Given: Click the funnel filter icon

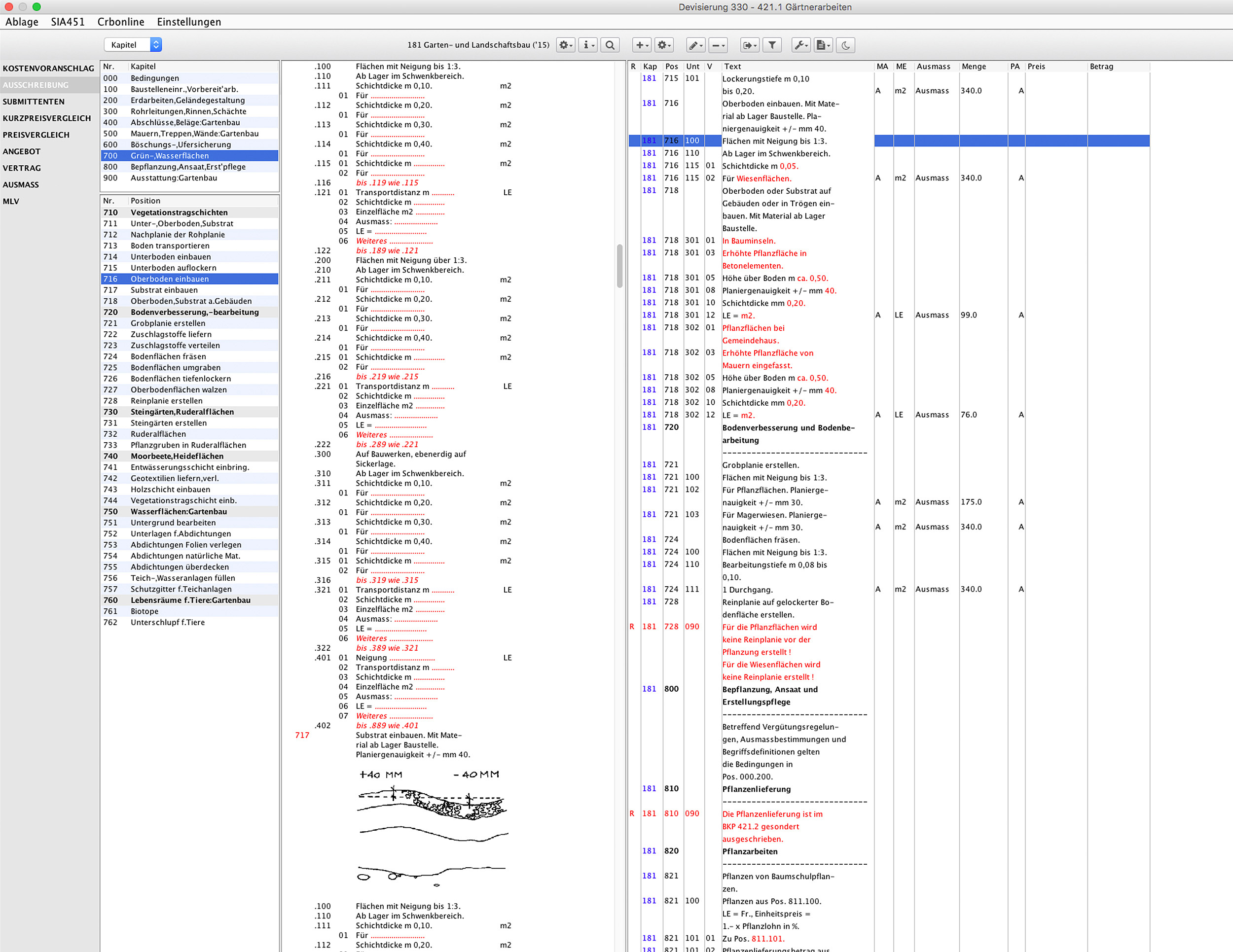Looking at the screenshot, I should click(x=772, y=45).
